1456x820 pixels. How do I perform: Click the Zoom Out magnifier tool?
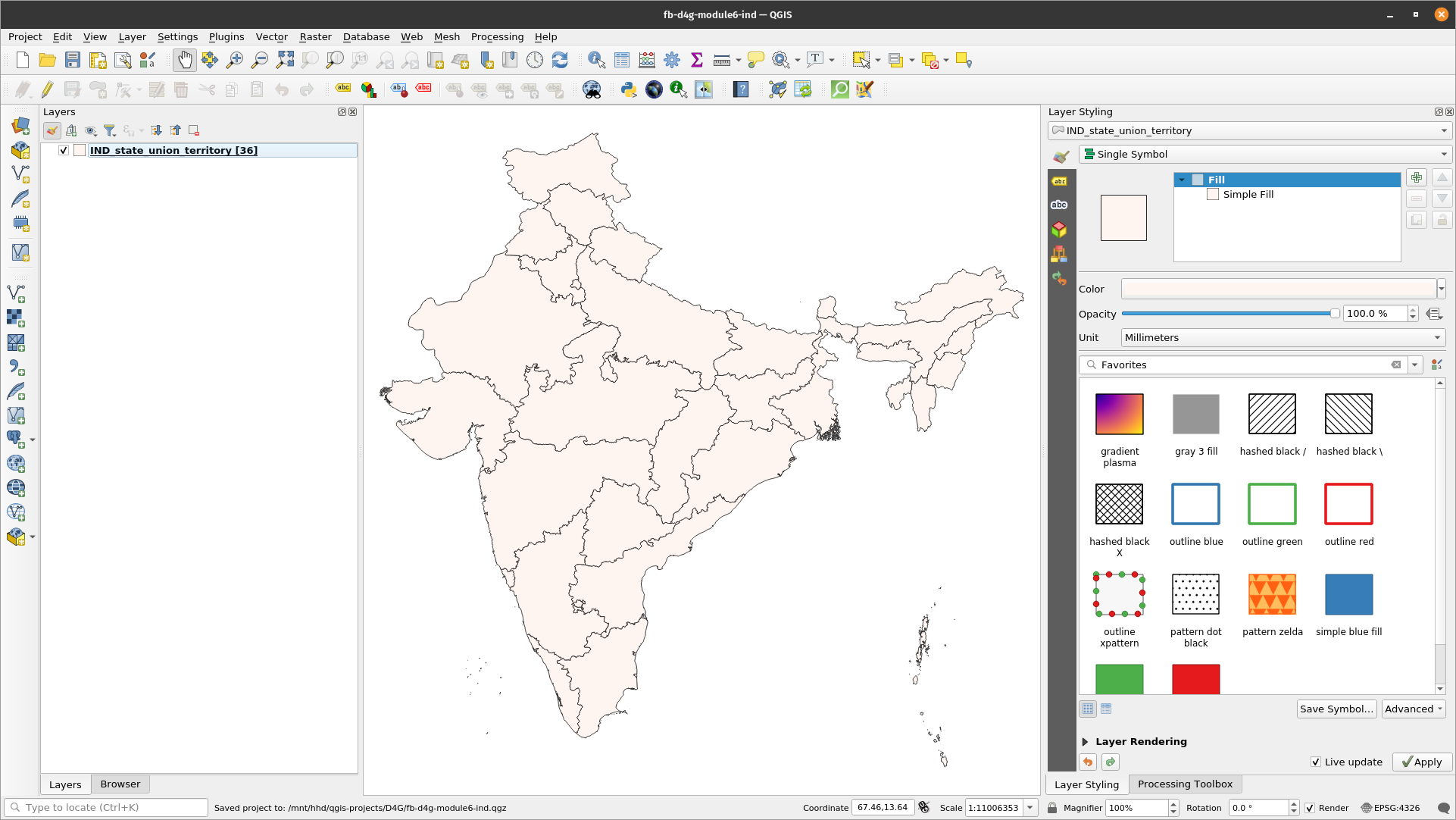pos(260,60)
